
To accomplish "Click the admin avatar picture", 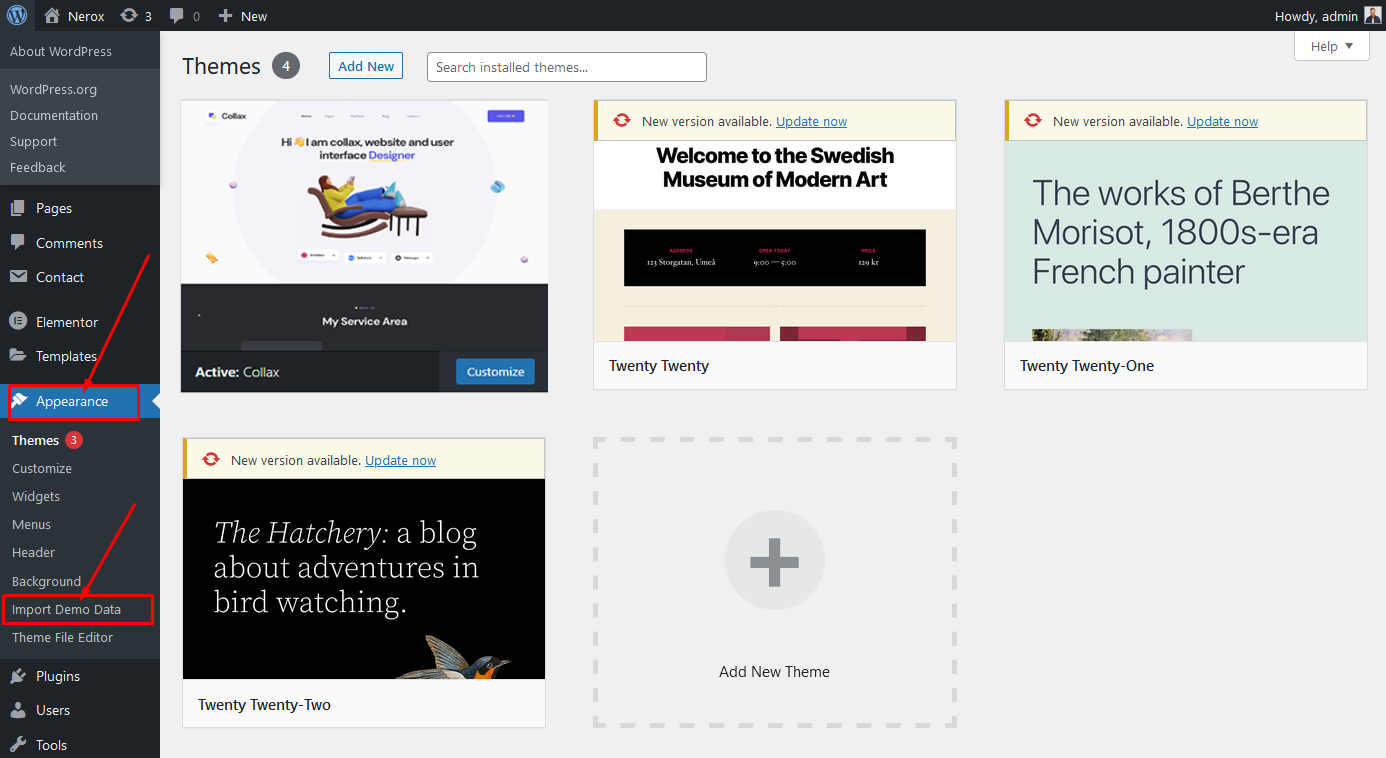I will tap(1372, 15).
